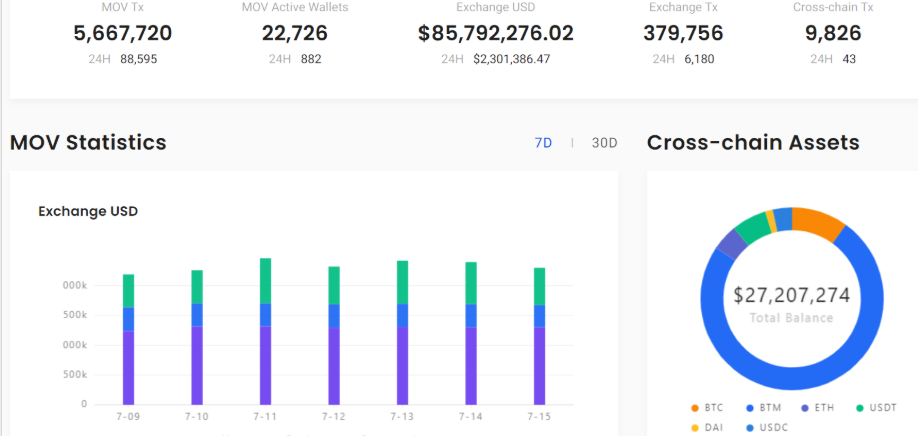Click the MOV Statistics heading
This screenshot has width=918, height=436.
(x=88, y=142)
